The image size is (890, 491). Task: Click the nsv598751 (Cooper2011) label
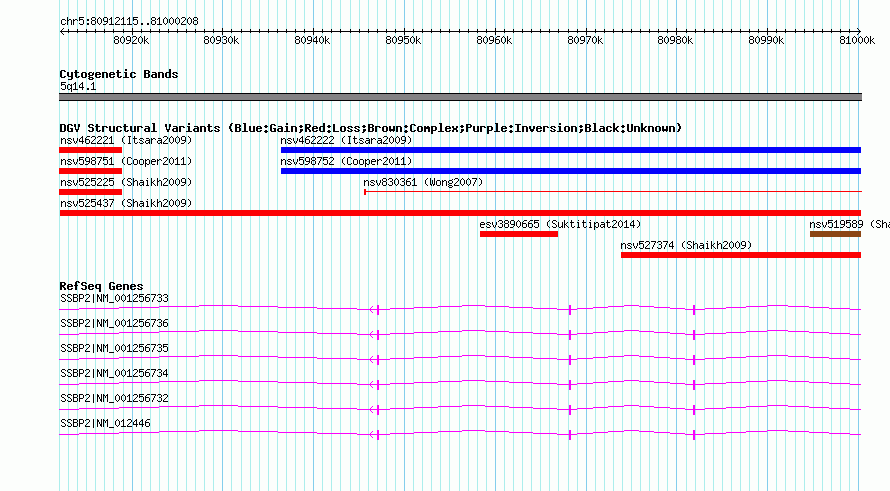pos(126,161)
